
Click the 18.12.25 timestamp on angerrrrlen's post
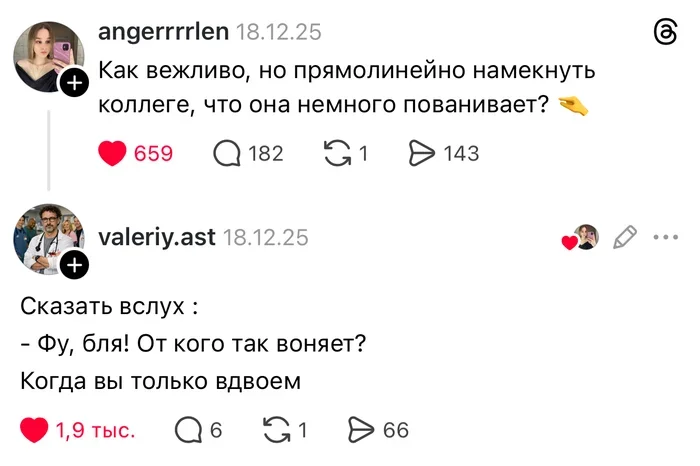(x=279, y=32)
